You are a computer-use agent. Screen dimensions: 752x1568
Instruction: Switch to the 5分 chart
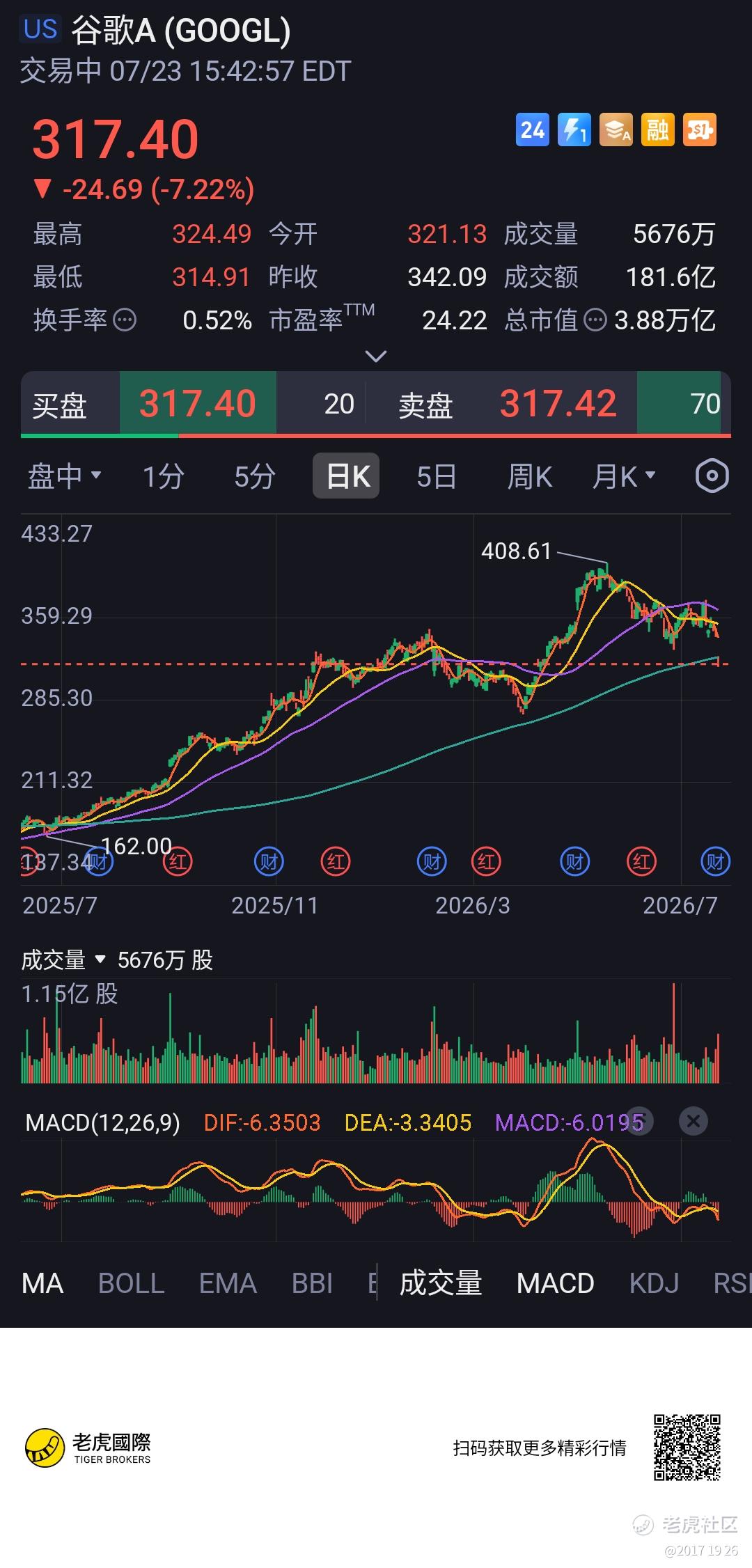[x=255, y=476]
